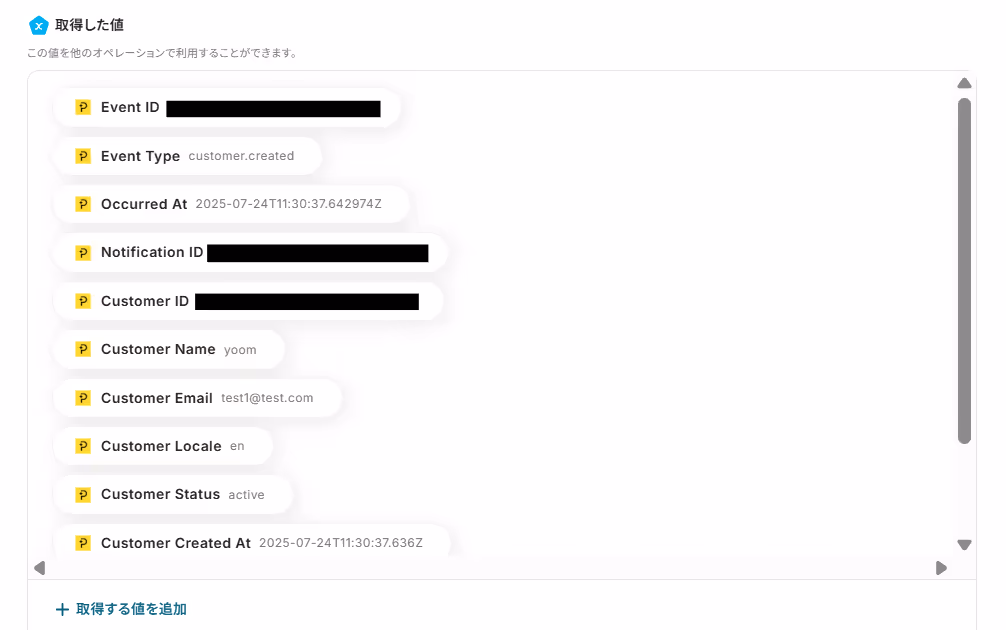This screenshot has width=1006, height=630.
Task: Click the icon next to Notification ID
Action: (83, 253)
